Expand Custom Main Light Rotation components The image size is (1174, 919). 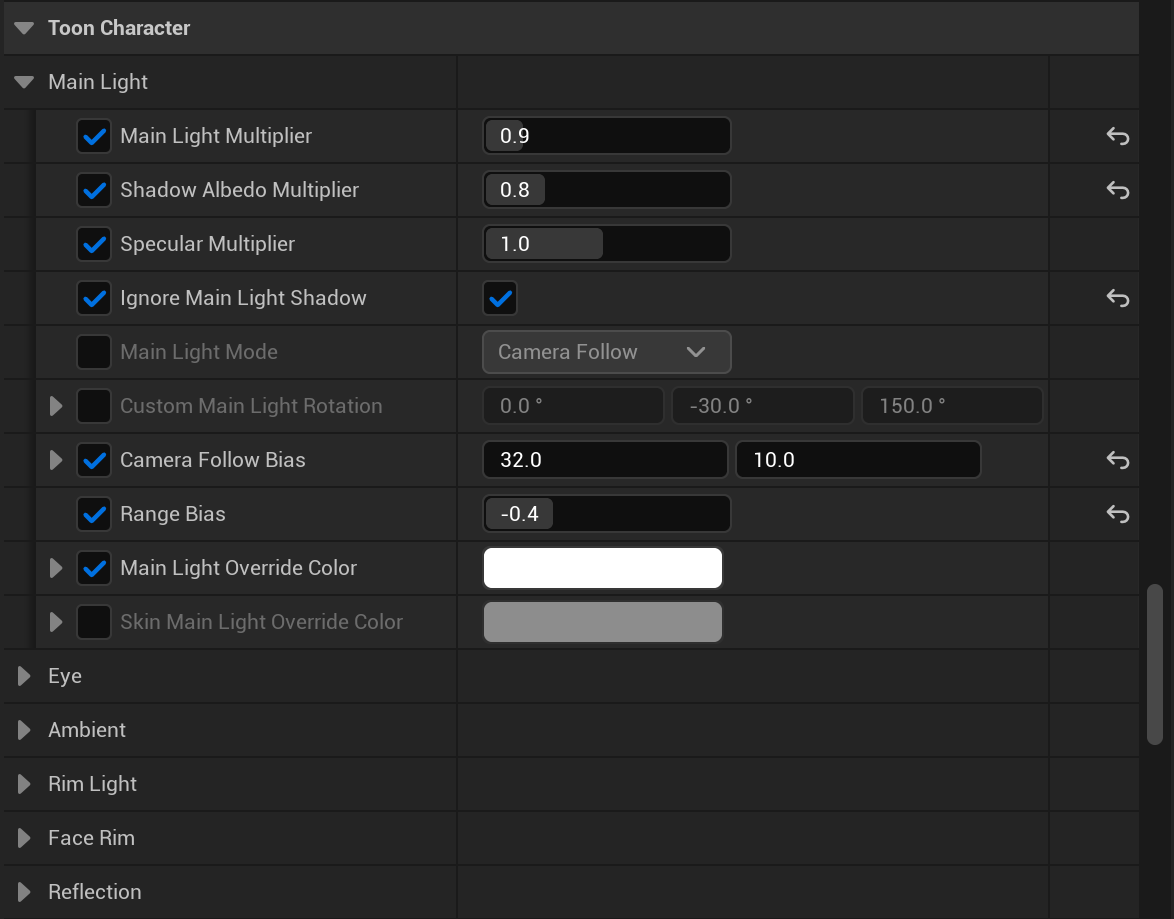point(56,406)
